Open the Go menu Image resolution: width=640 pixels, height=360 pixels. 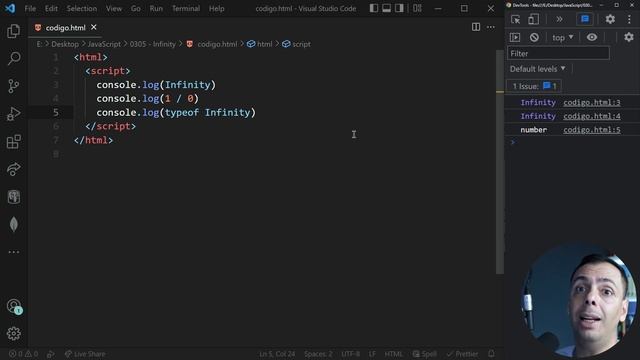pos(136,8)
